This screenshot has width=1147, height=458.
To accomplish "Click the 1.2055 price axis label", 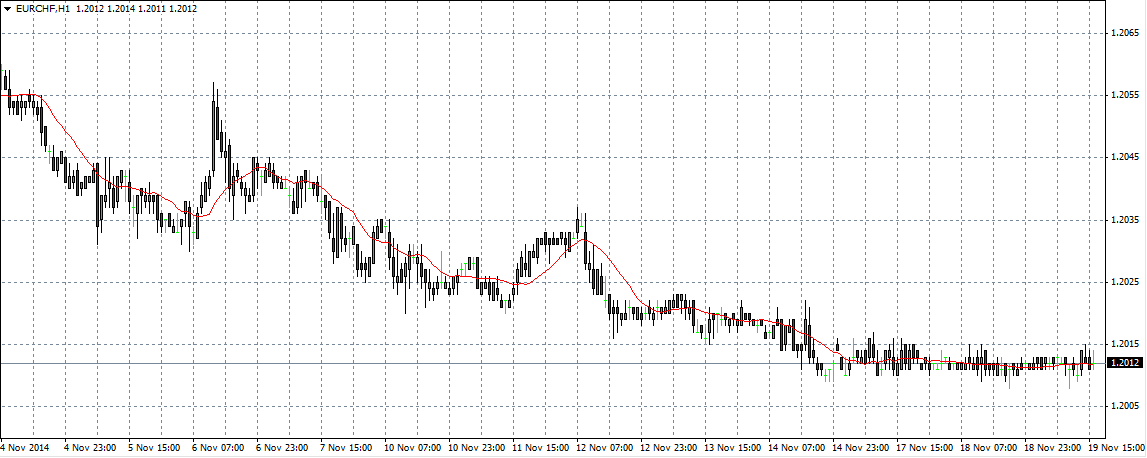I will pos(1124,95).
